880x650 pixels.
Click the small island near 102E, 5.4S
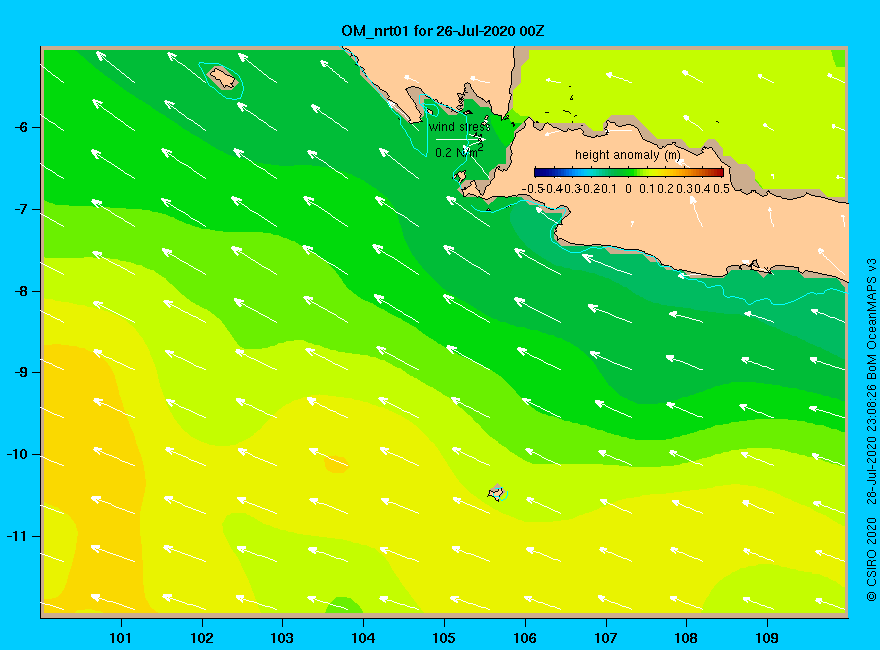tap(222, 77)
